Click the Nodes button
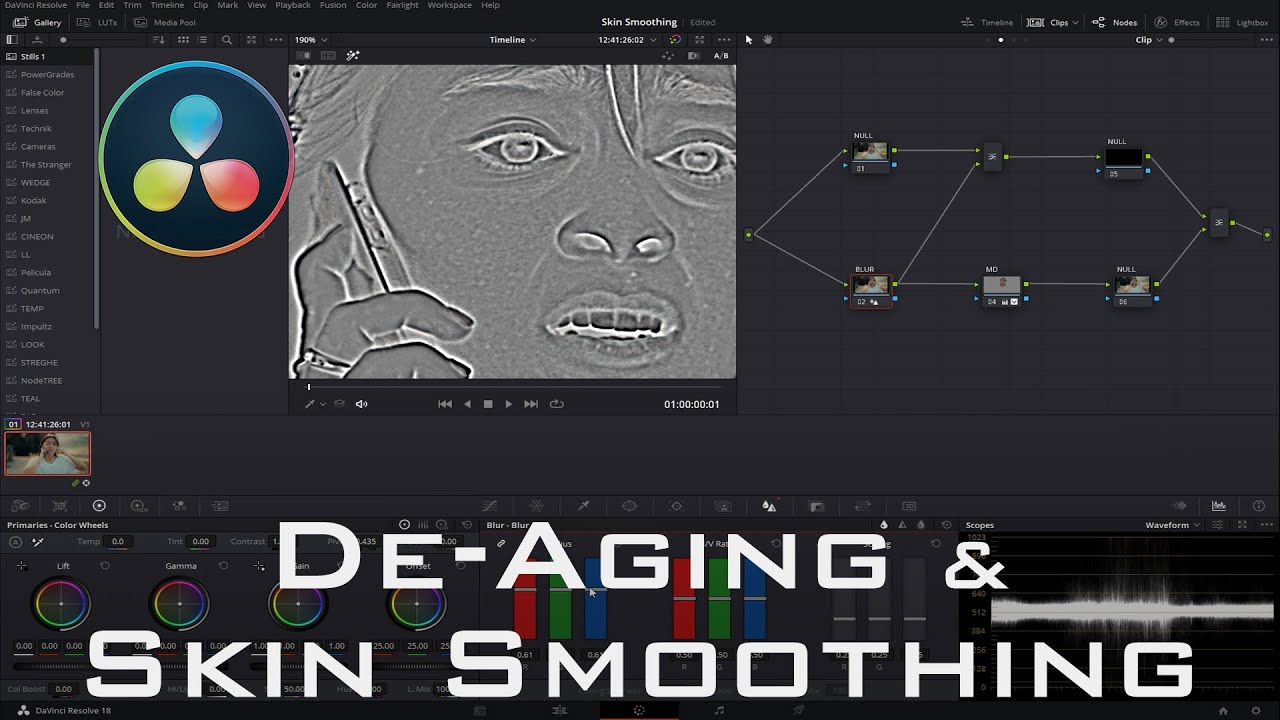 (1114, 22)
